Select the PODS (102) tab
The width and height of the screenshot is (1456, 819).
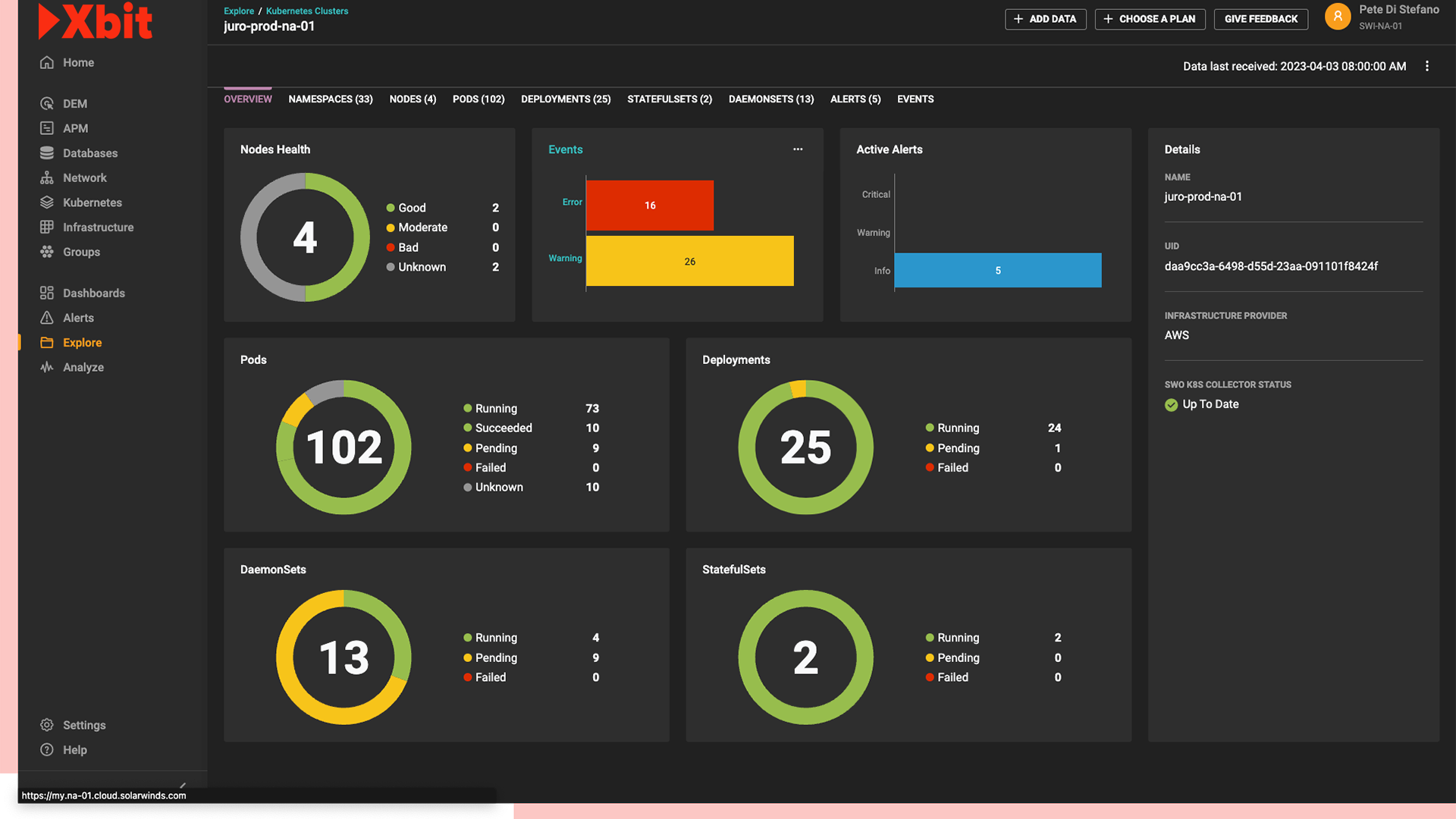(x=478, y=98)
